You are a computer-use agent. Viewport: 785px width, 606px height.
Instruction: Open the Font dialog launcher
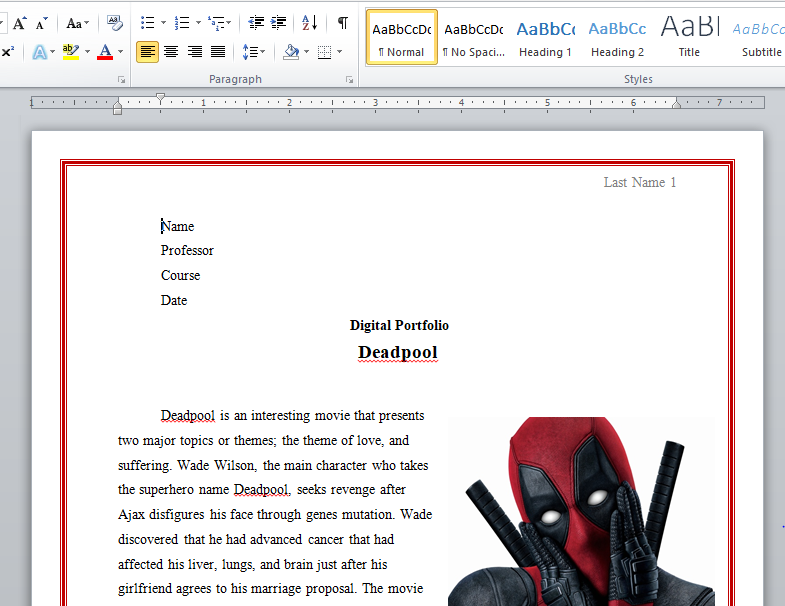(121, 80)
